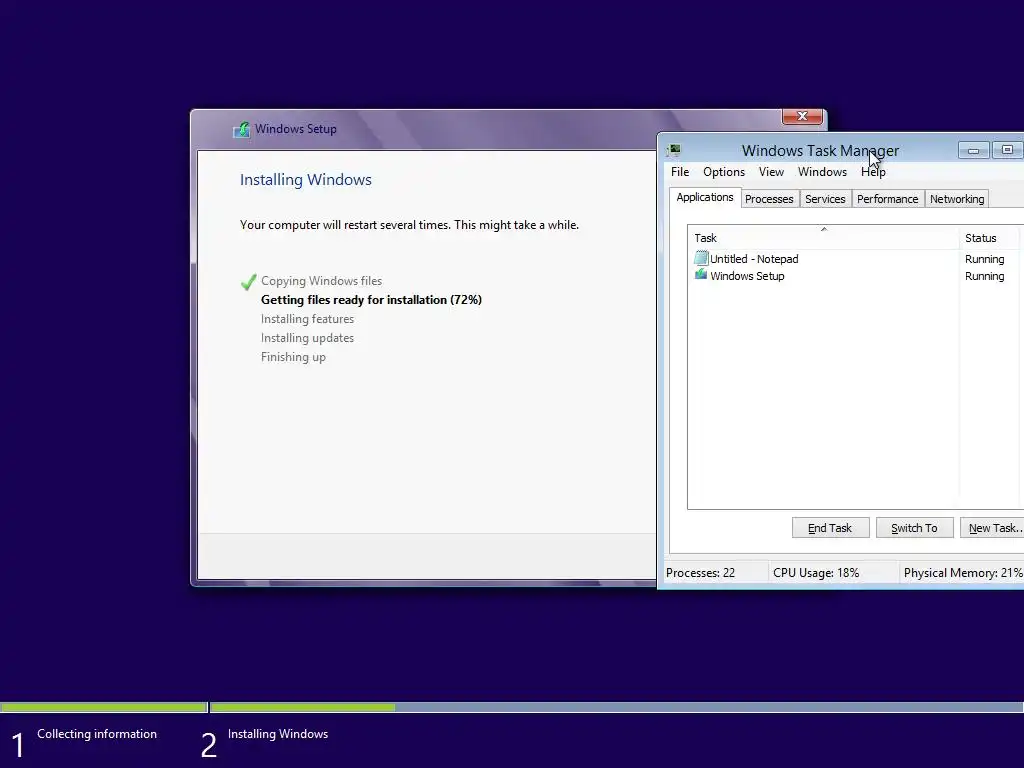Open the View menu
The image size is (1024, 768).
coord(771,172)
